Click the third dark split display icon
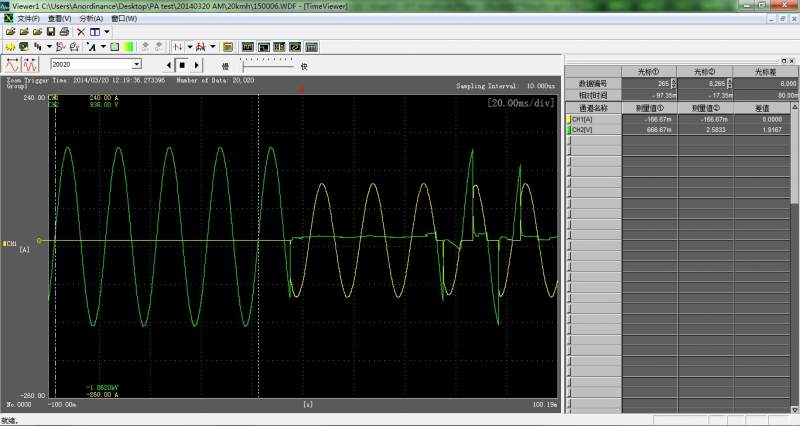Image resolution: width=800 pixels, height=426 pixels. (280, 47)
